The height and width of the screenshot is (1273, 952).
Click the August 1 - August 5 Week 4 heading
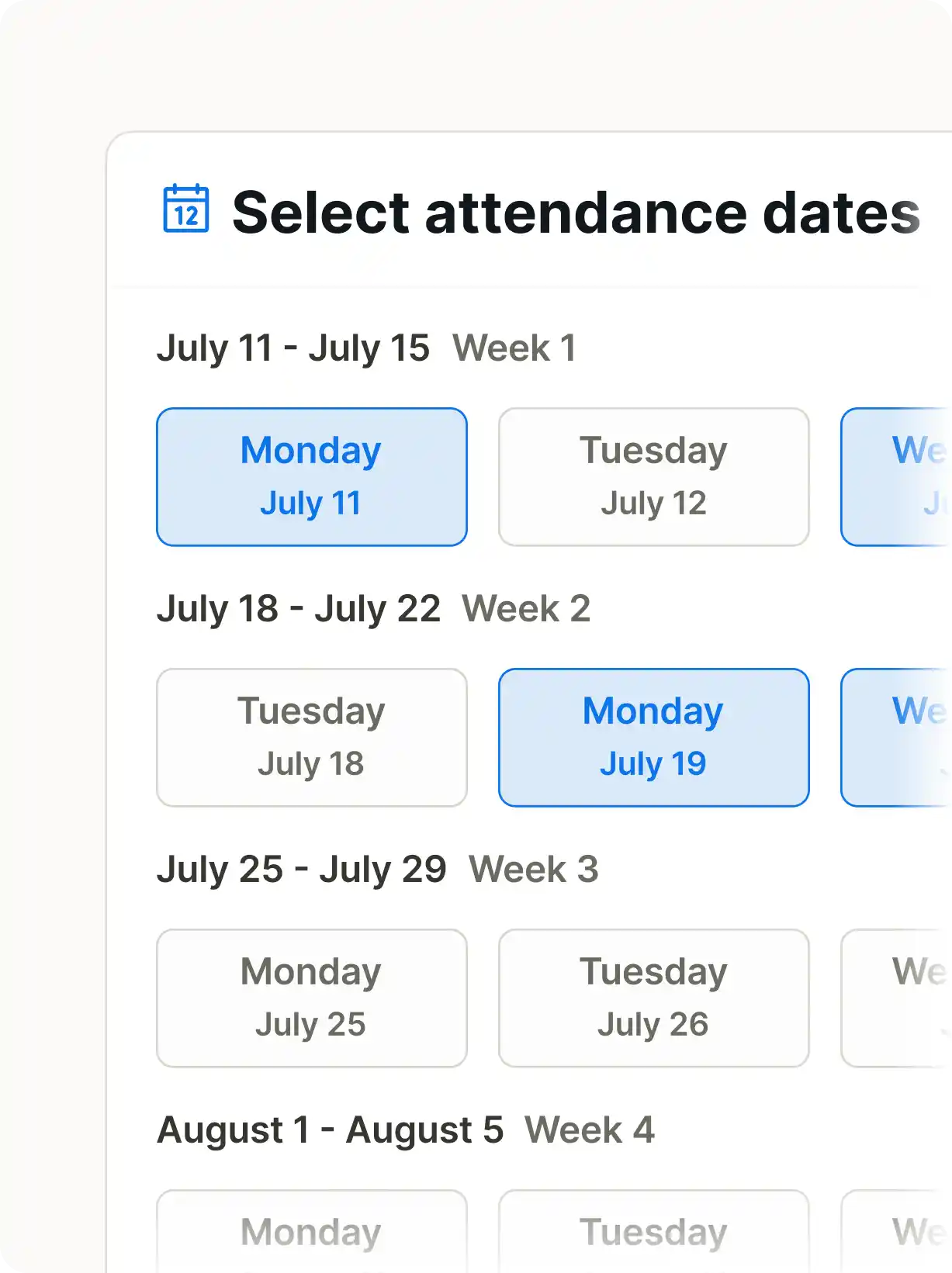point(331,1129)
